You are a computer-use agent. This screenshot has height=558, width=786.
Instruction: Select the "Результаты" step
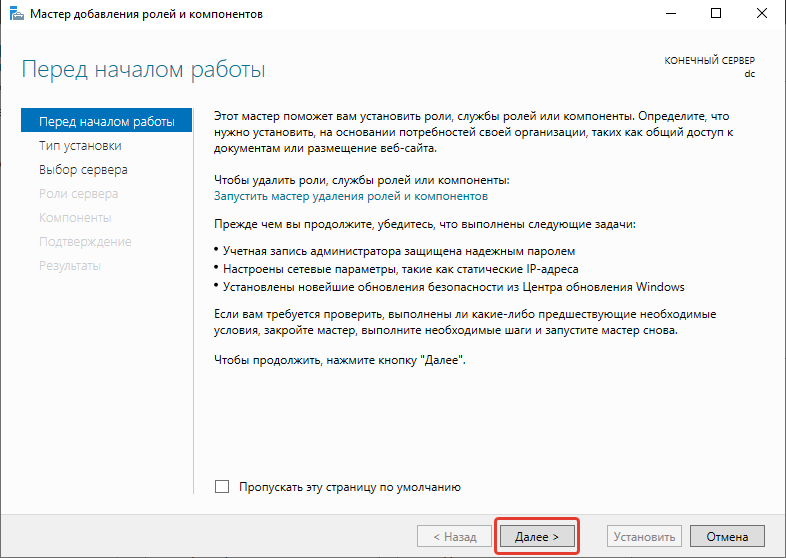[x=70, y=266]
